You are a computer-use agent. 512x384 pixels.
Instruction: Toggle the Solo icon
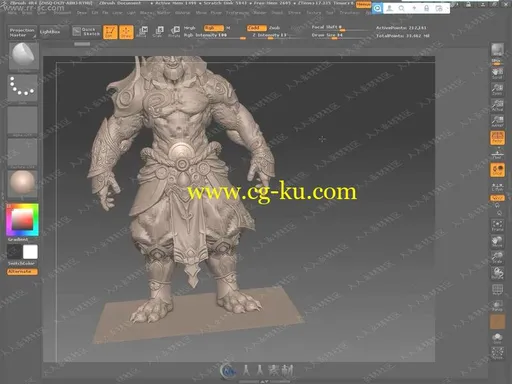point(497,338)
